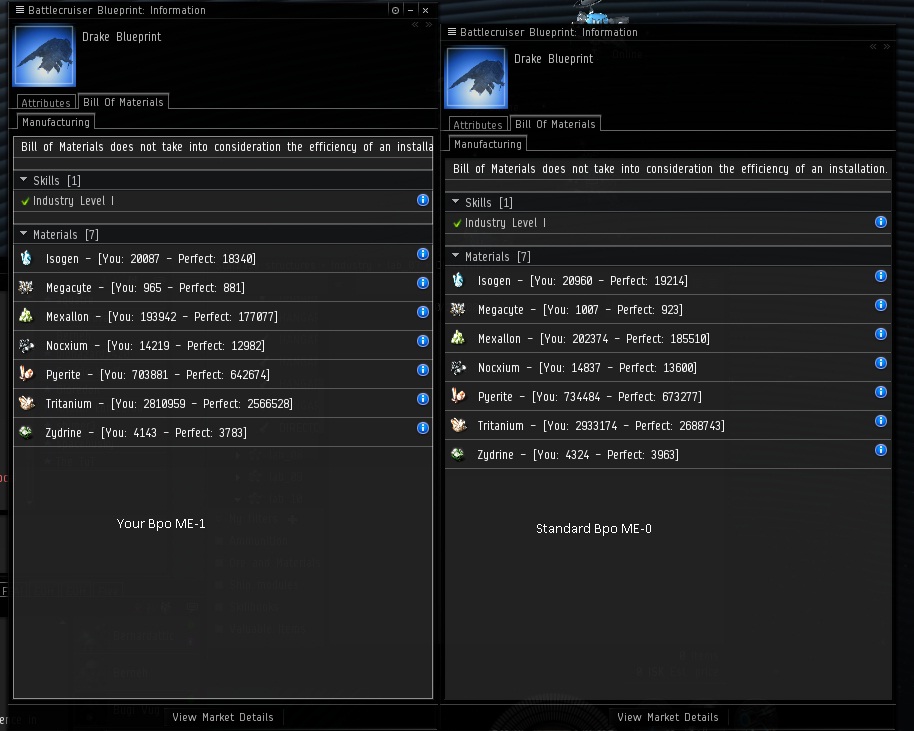Go back using right window history arrows
Image resolution: width=914 pixels, height=731 pixels.
(x=873, y=47)
